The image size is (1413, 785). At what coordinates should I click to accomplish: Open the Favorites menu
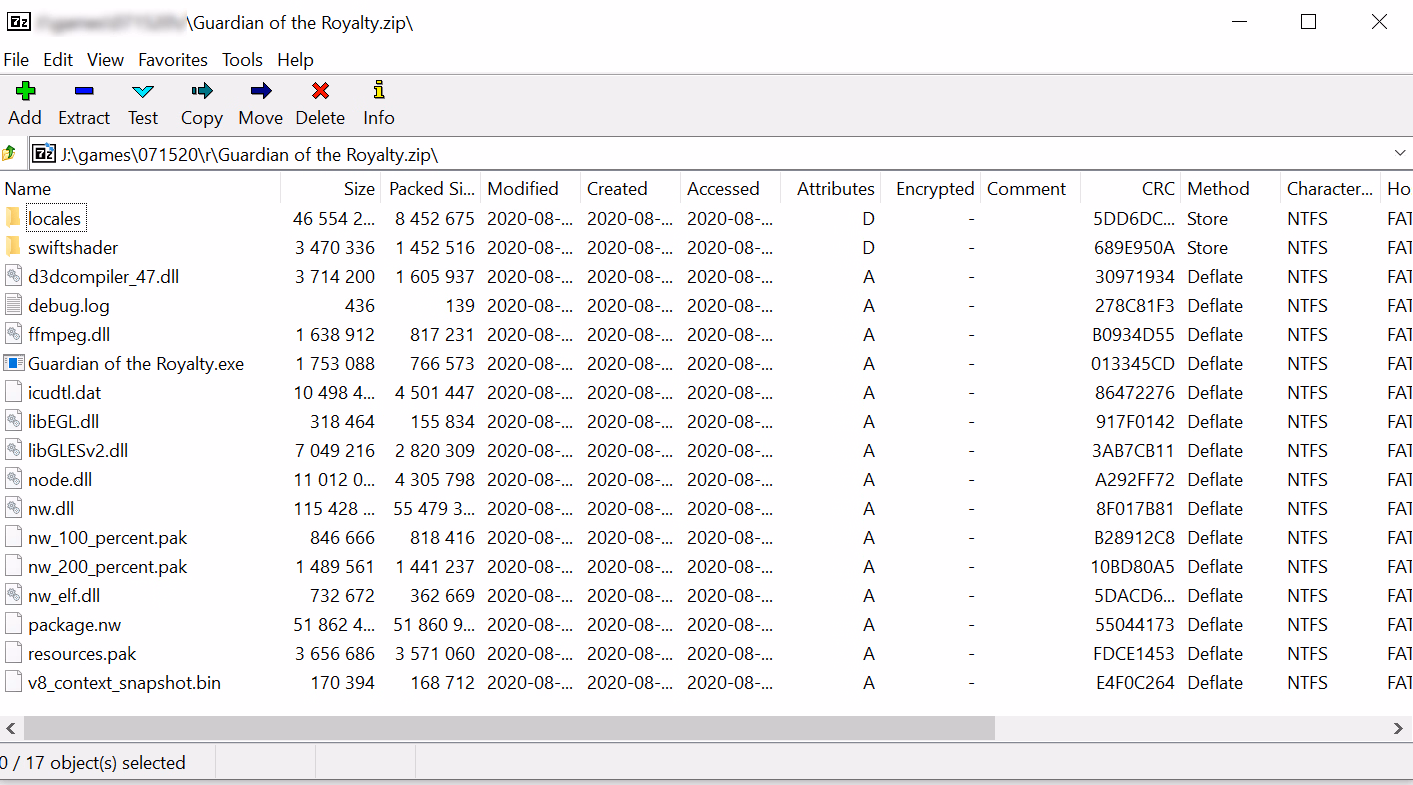[x=173, y=60]
